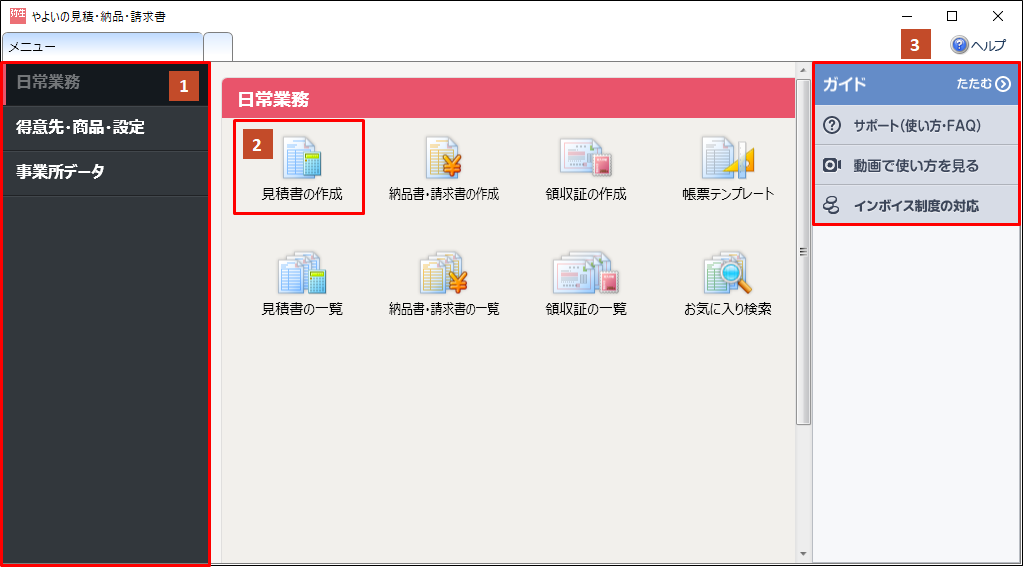The image size is (1023, 567).
Task: Switch to the メニュー tab
Action: [x=102, y=47]
